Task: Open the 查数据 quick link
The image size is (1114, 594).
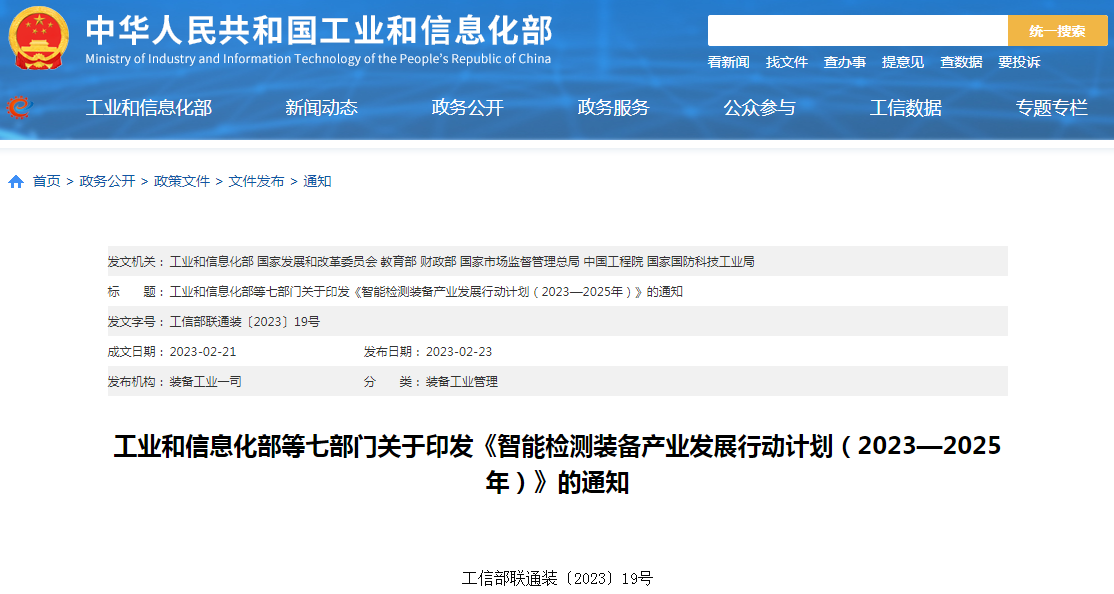Action: (x=961, y=63)
